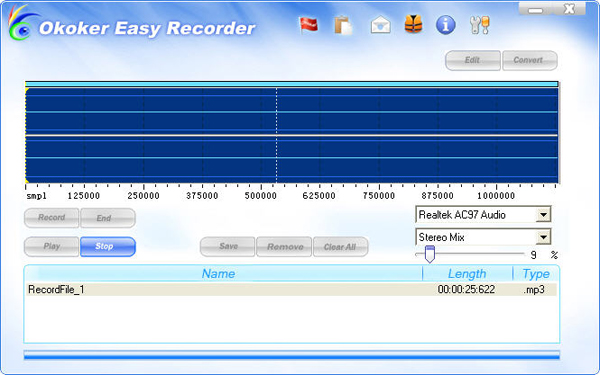Click the Save button
The height and width of the screenshot is (375, 600).
tap(227, 246)
